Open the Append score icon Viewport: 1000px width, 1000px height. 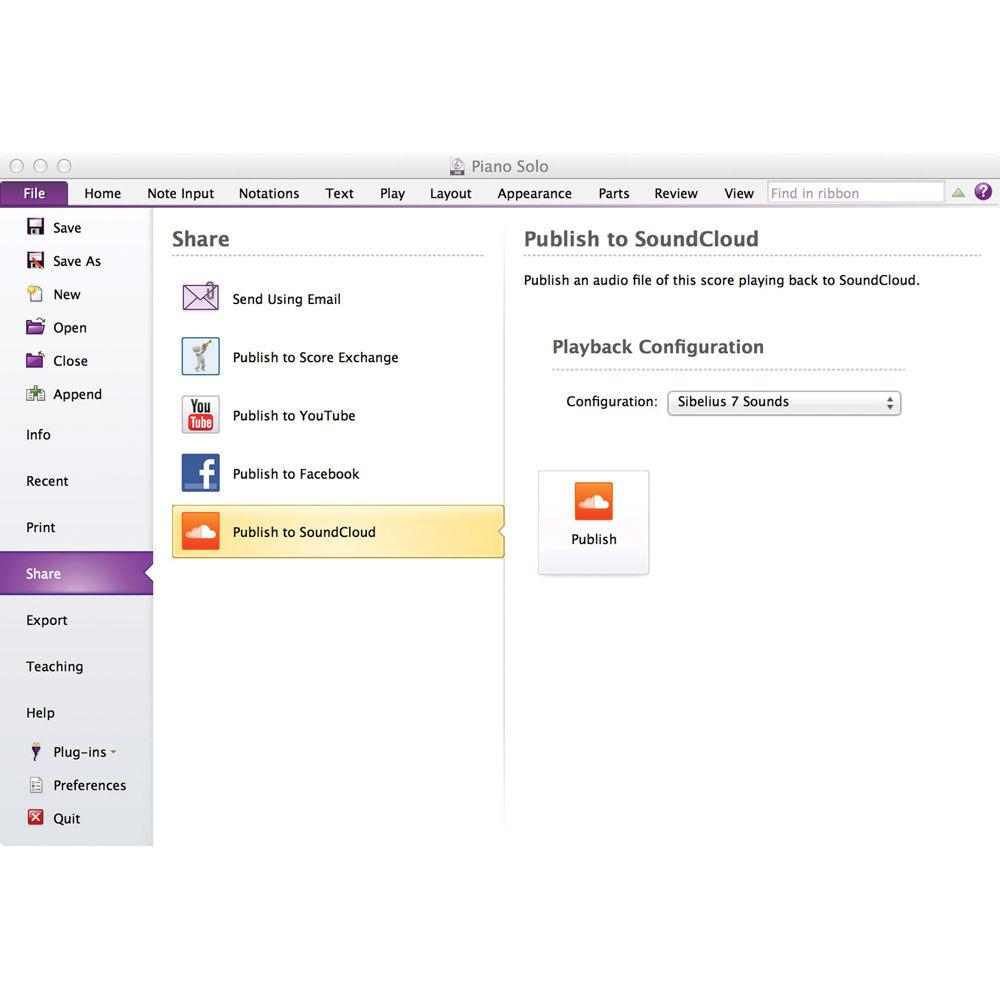pos(35,394)
